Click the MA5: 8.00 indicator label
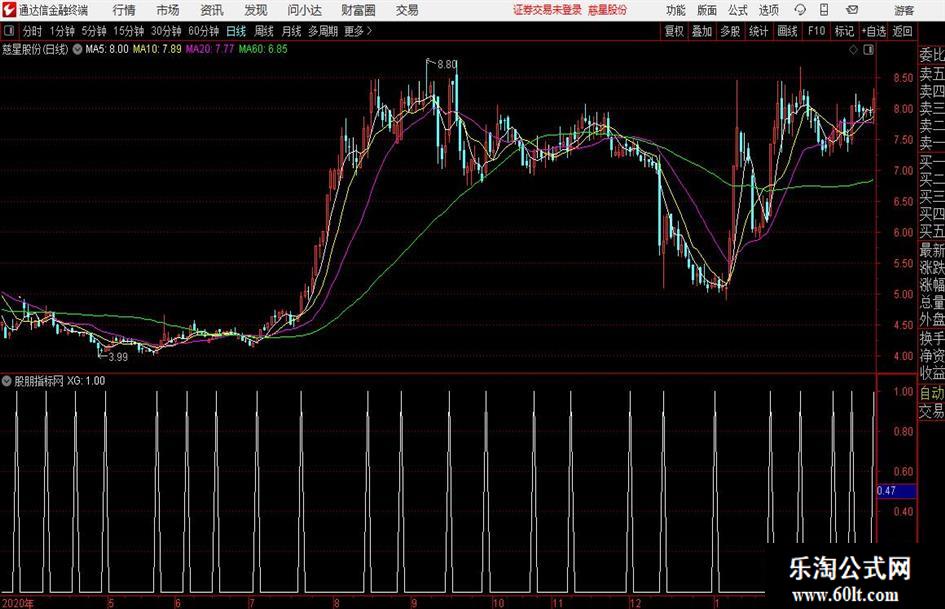The height and width of the screenshot is (609, 945). [x=107, y=49]
